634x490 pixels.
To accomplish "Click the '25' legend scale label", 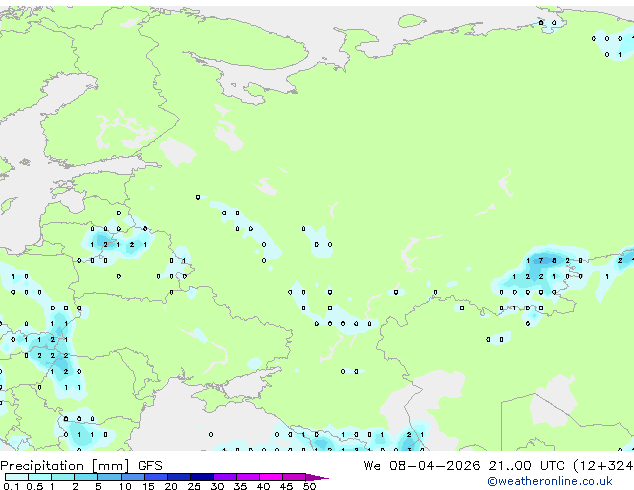I will pyautogui.click(x=194, y=486).
